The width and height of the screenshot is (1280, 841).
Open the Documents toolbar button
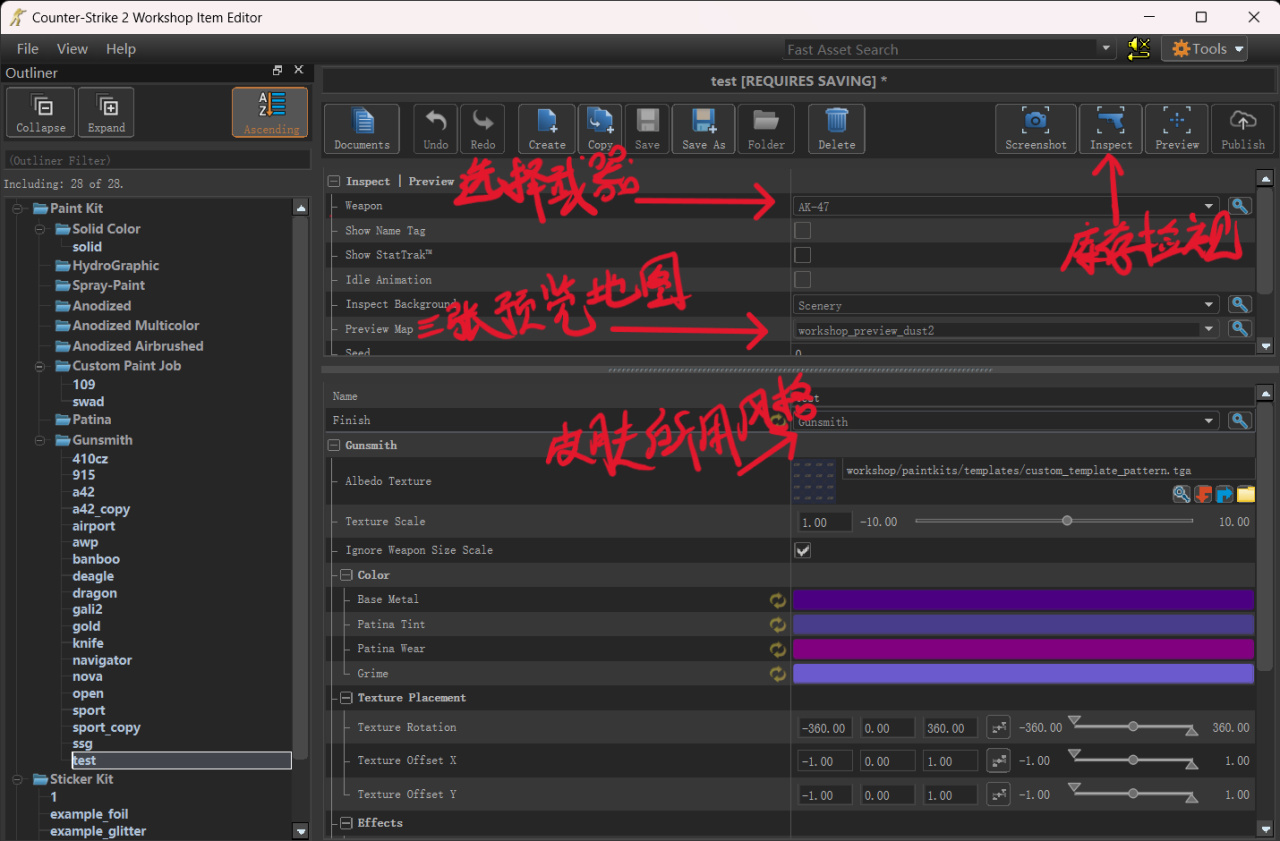[x=362, y=129]
